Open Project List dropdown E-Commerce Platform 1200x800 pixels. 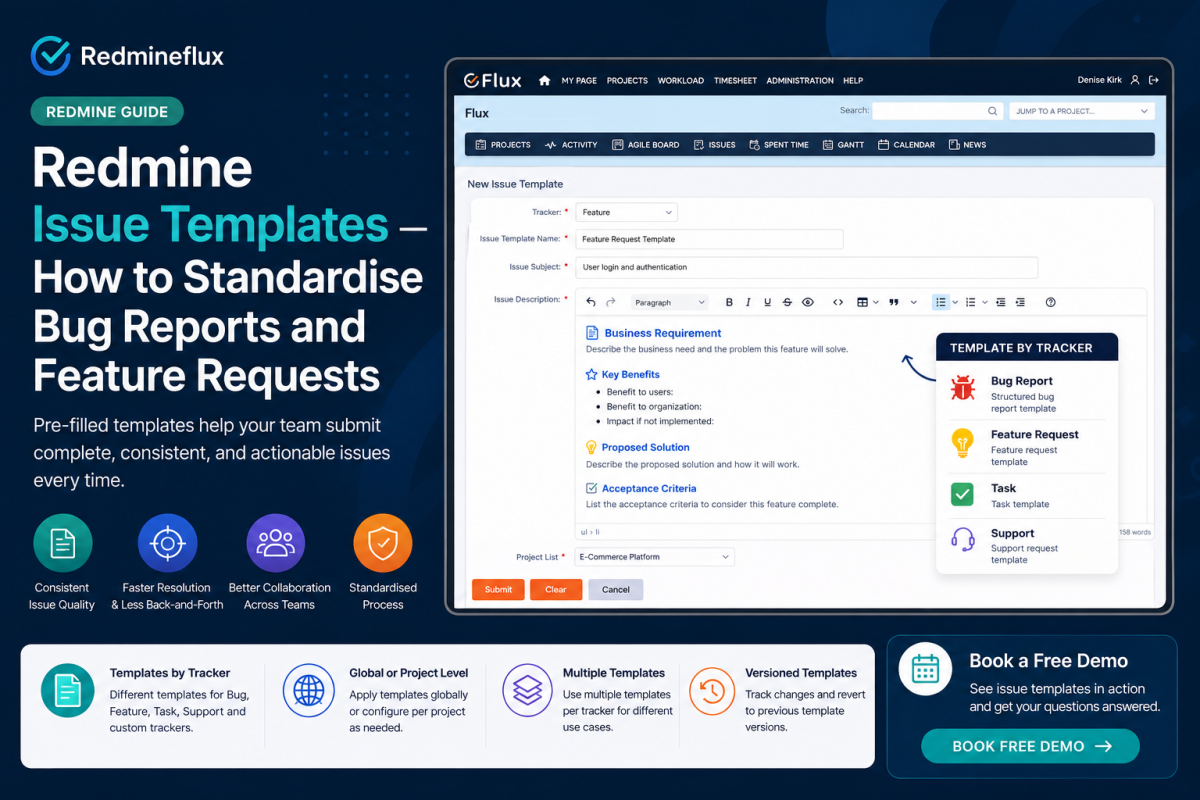coord(655,557)
